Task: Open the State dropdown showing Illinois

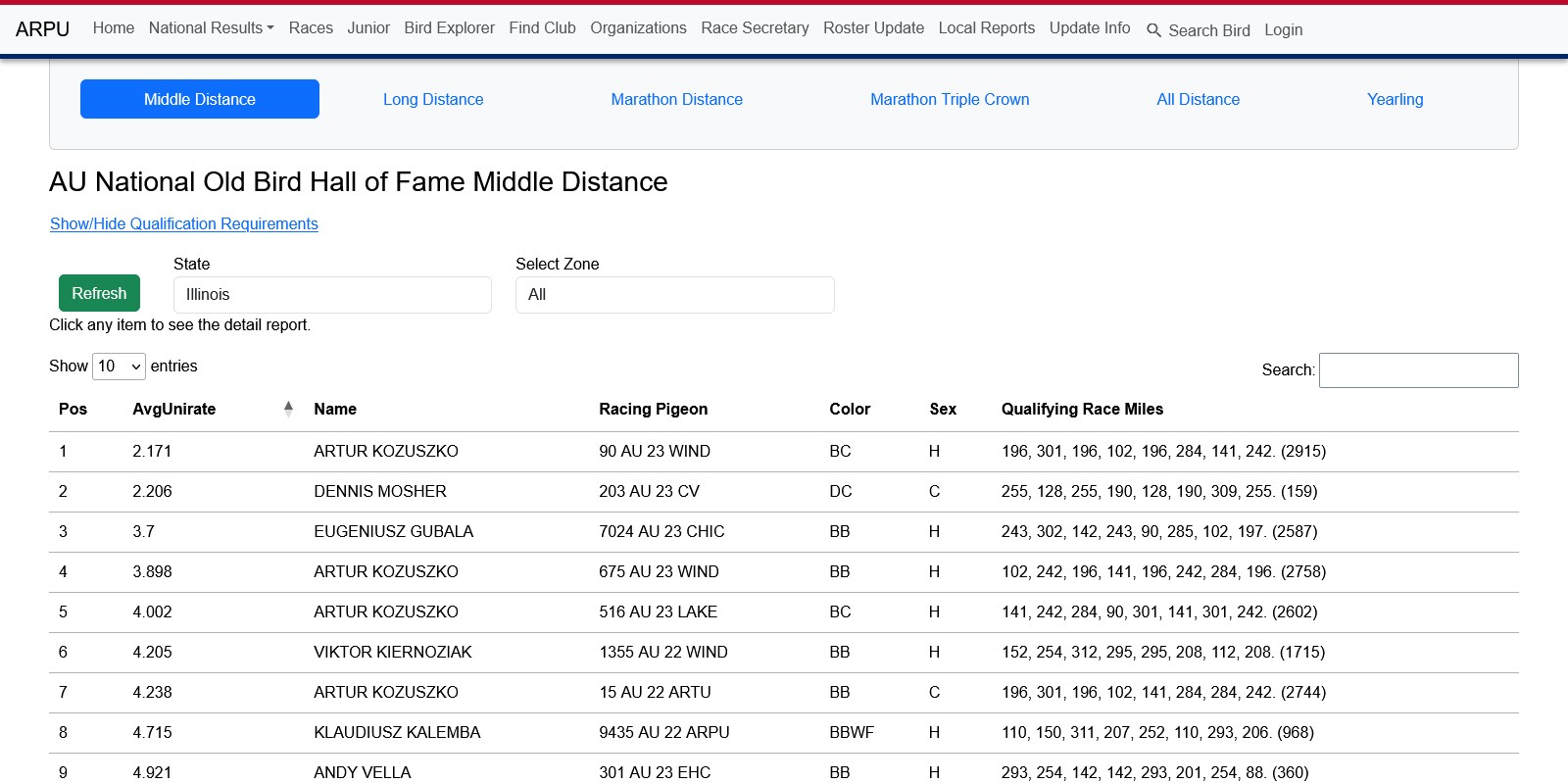Action: pyautogui.click(x=332, y=295)
